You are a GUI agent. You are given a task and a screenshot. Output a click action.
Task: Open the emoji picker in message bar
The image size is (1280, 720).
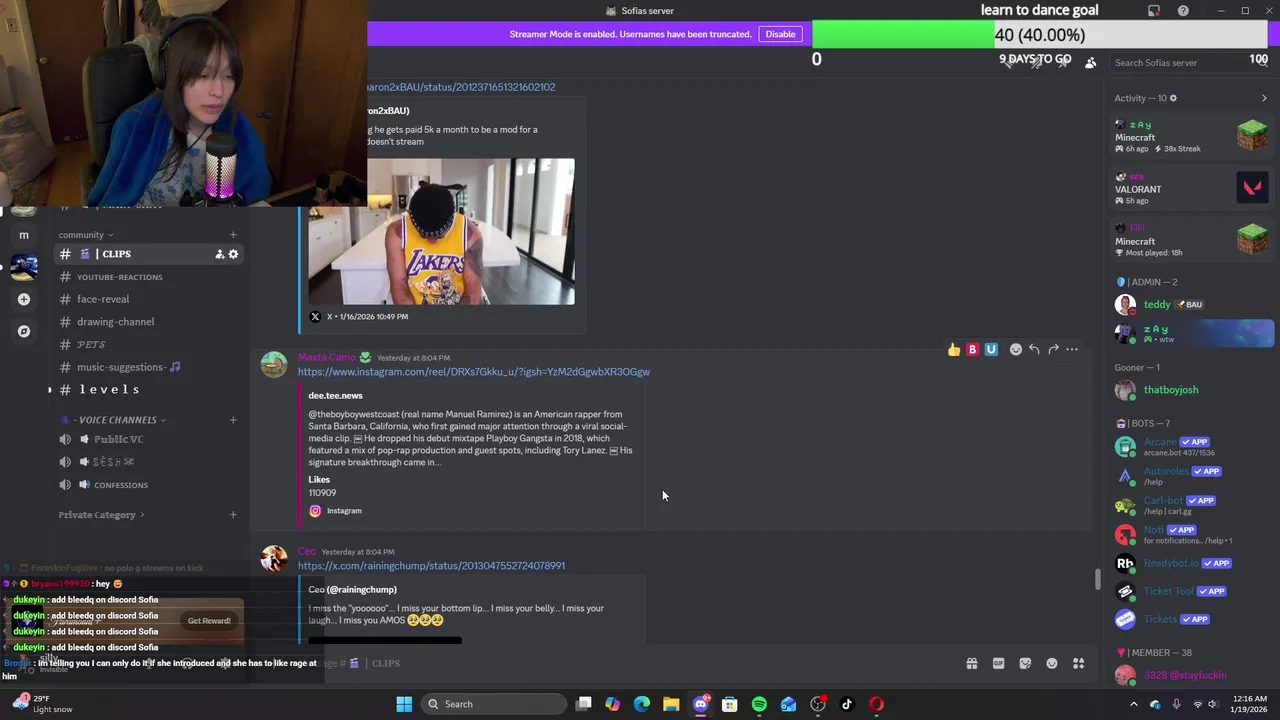1052,663
